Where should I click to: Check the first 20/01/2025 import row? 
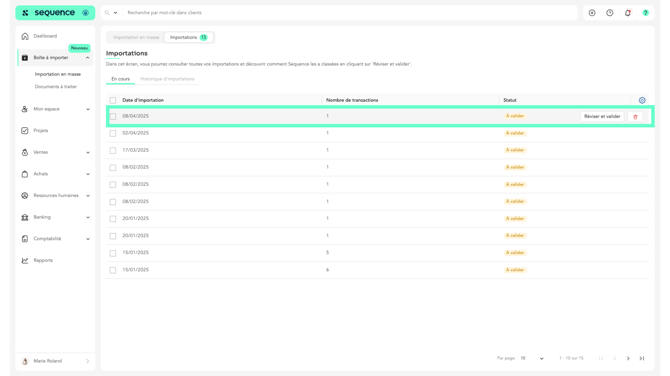(113, 219)
